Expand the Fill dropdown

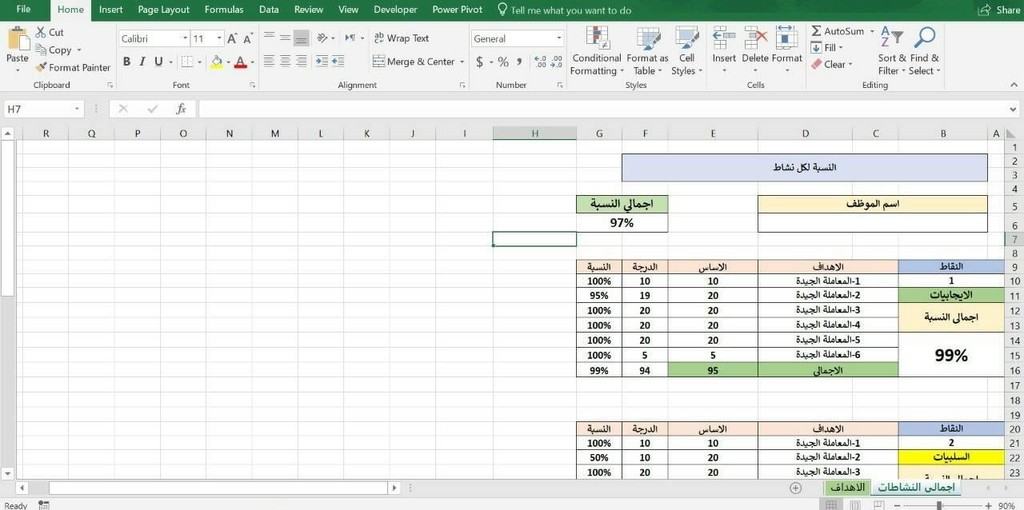pyautogui.click(x=841, y=48)
